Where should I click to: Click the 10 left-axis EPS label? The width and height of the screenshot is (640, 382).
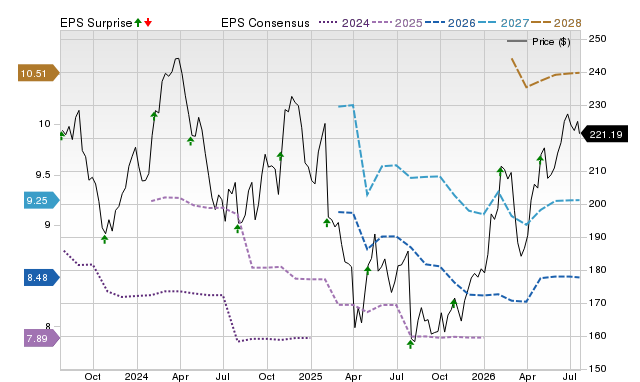pyautogui.click(x=44, y=124)
